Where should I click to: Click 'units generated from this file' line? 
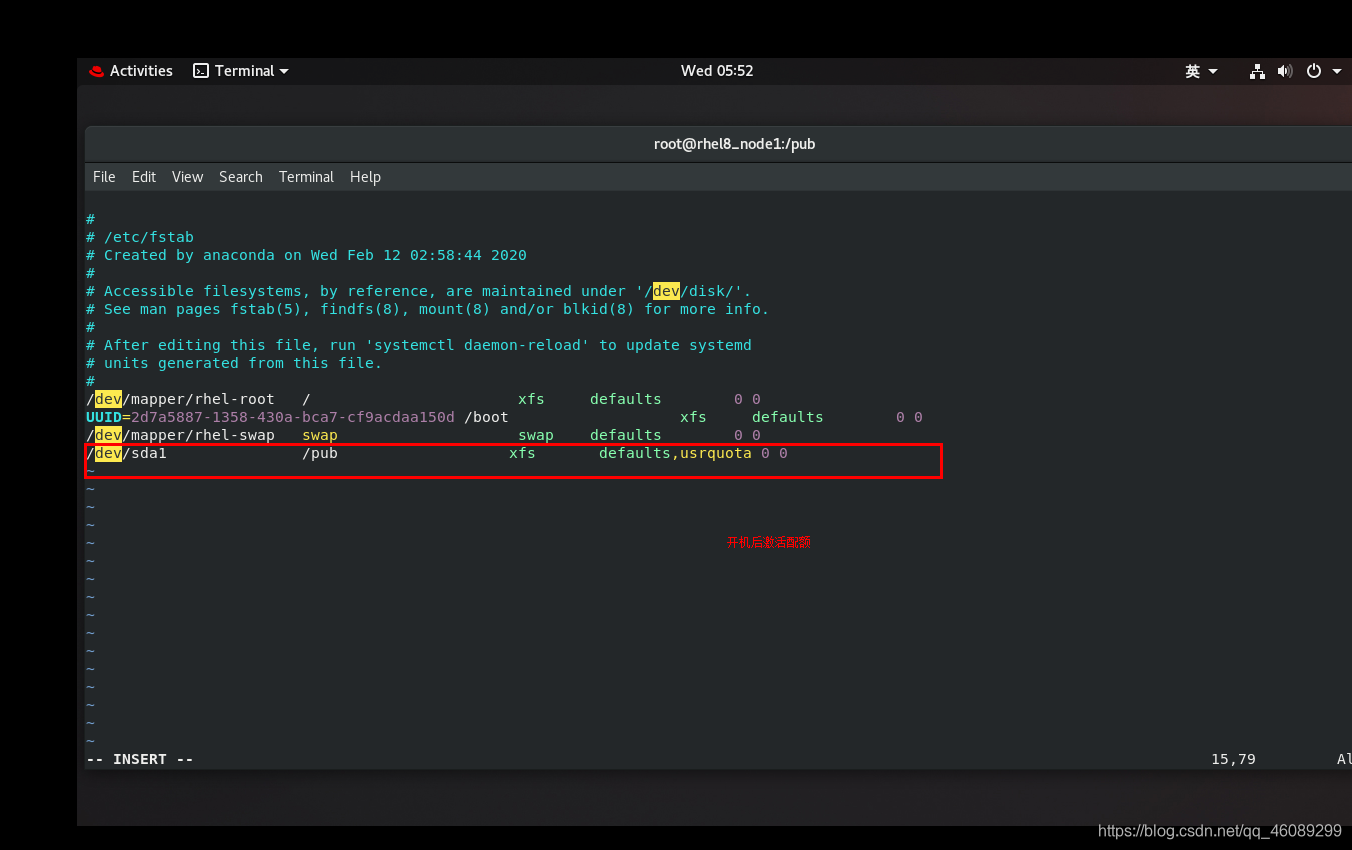click(x=234, y=363)
